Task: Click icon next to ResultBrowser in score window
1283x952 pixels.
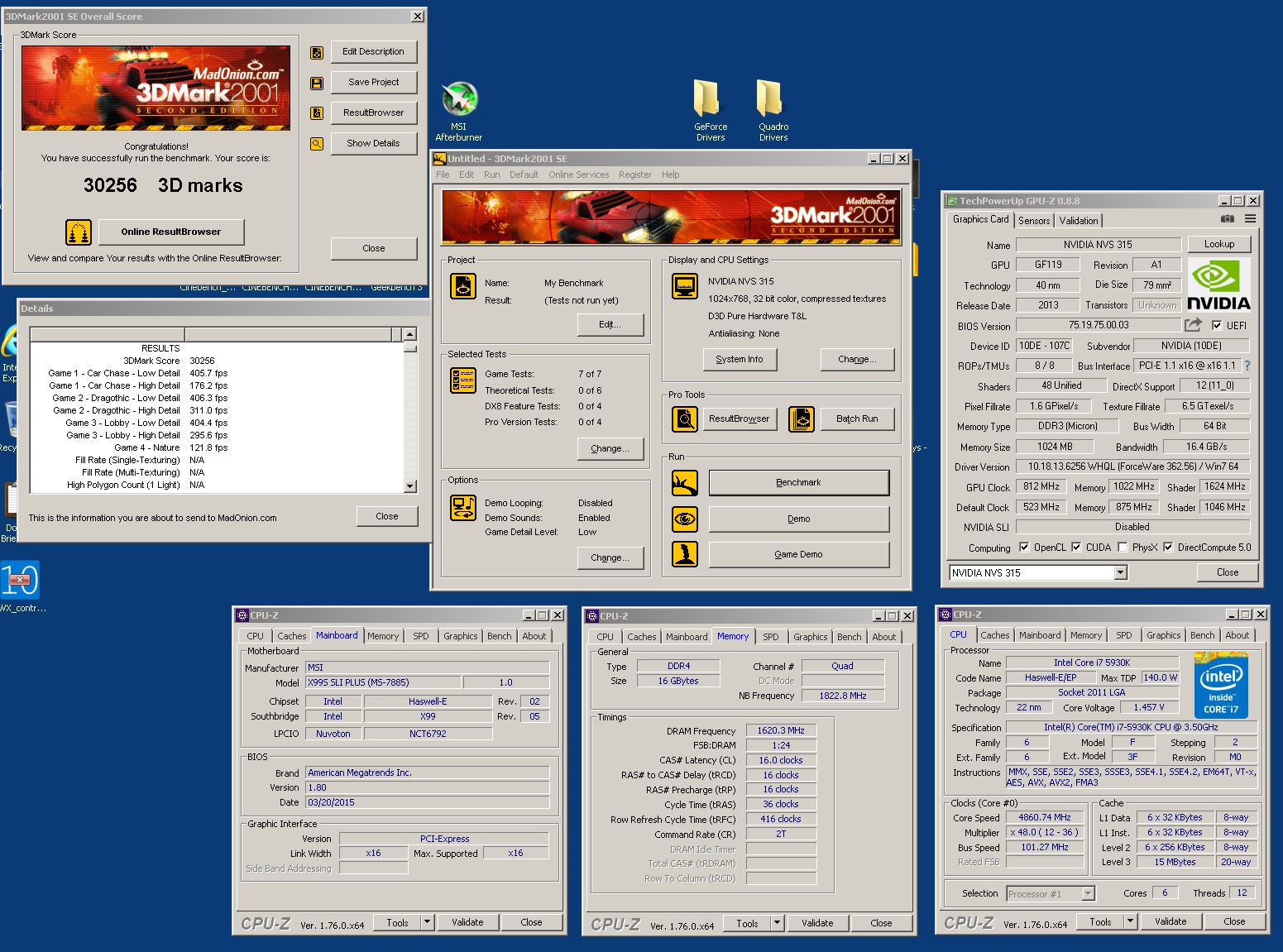Action: pyautogui.click(x=317, y=113)
